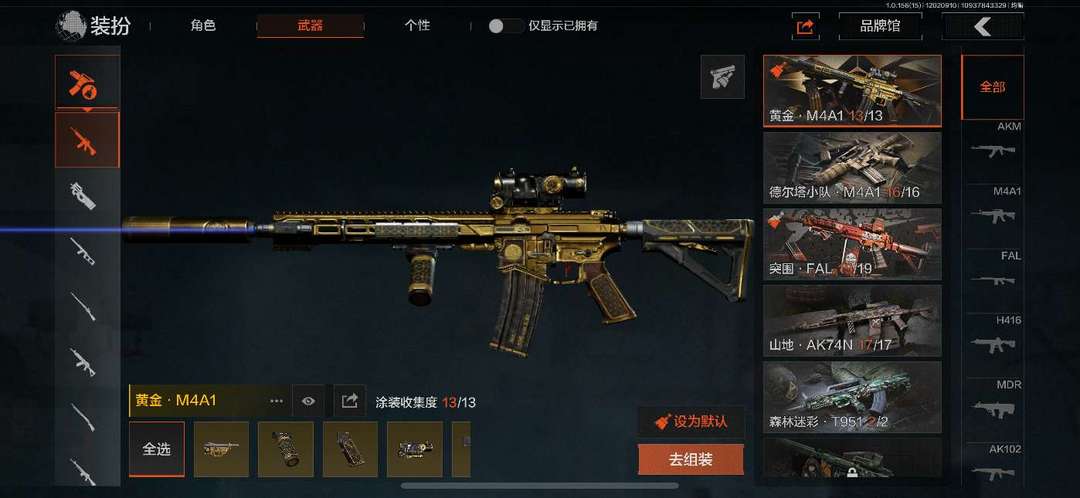Select all parts with 全选
The width and height of the screenshot is (1080, 498).
(x=156, y=449)
